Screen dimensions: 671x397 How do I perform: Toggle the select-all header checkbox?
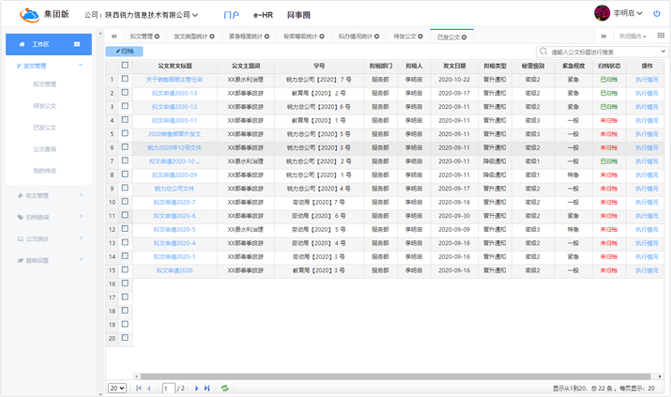tap(125, 65)
